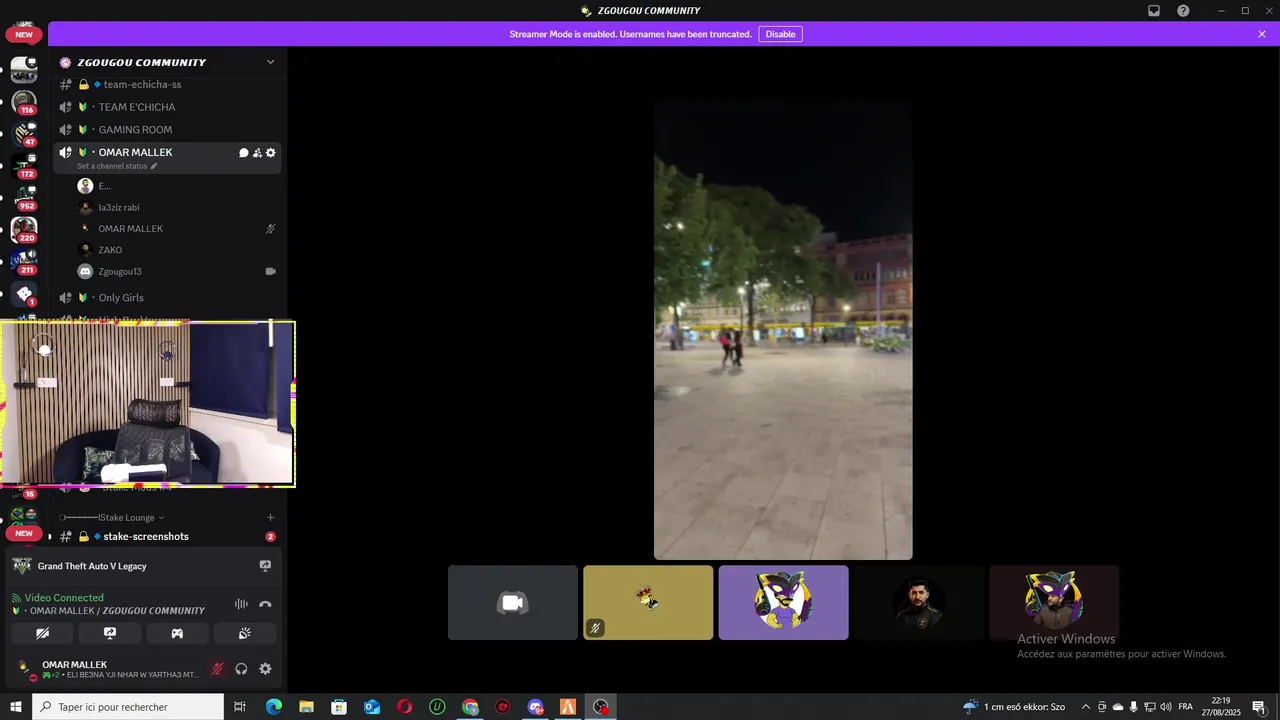Focus the main street video stream
The width and height of the screenshot is (1280, 720).
783,330
